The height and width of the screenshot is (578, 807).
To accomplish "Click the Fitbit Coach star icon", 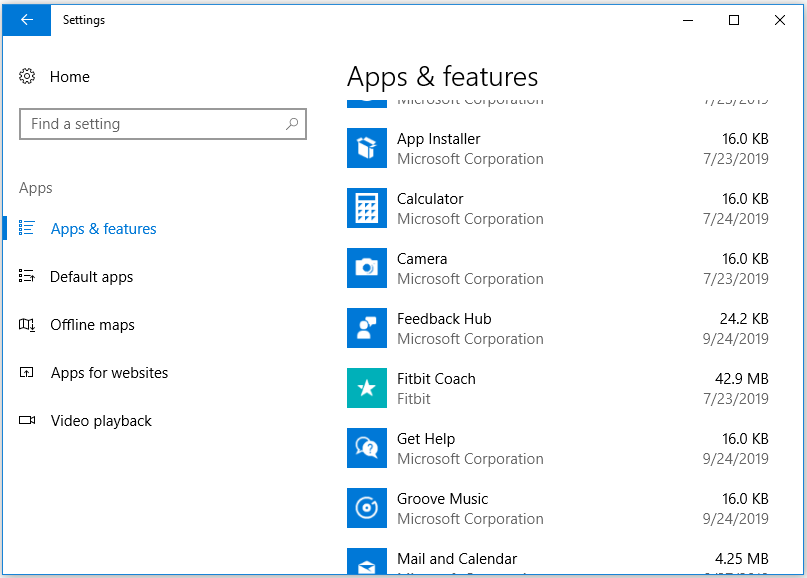I will [366, 388].
